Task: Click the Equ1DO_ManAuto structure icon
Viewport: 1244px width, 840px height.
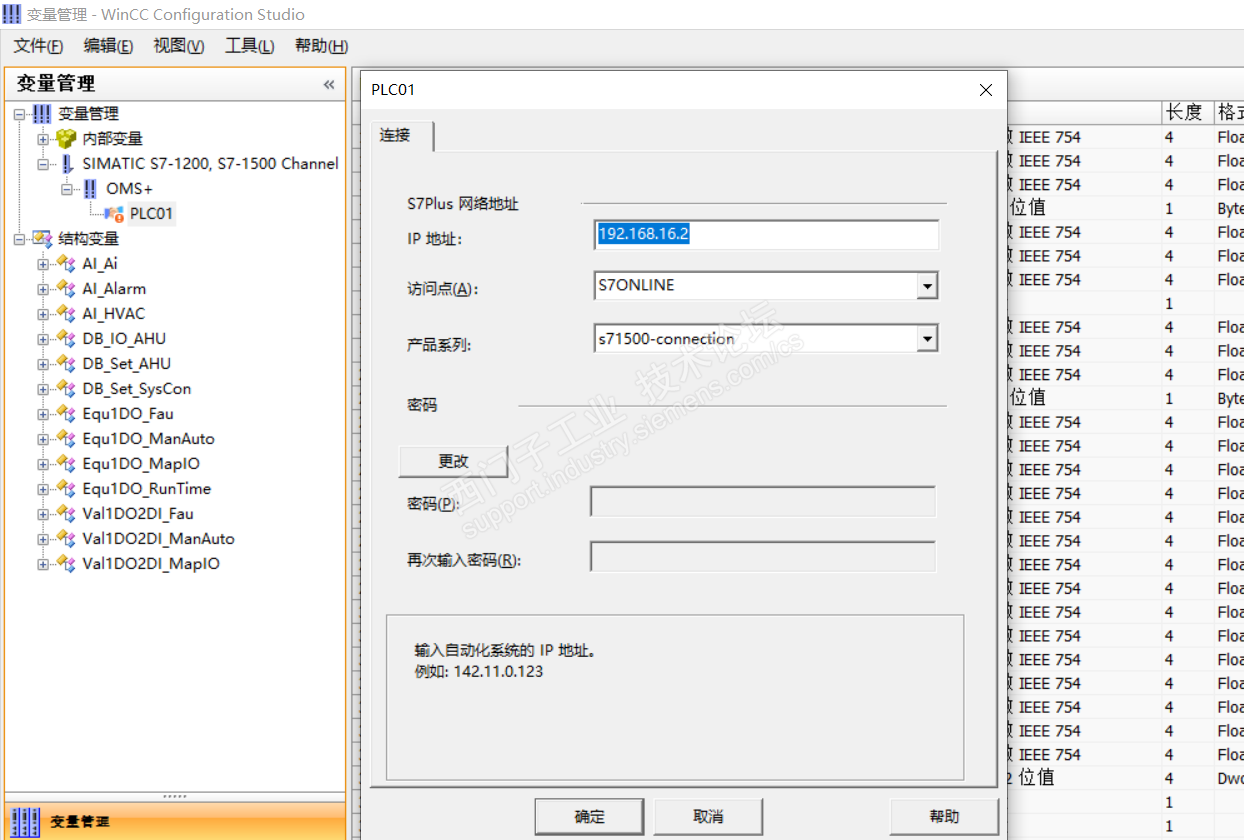Action: [67, 439]
